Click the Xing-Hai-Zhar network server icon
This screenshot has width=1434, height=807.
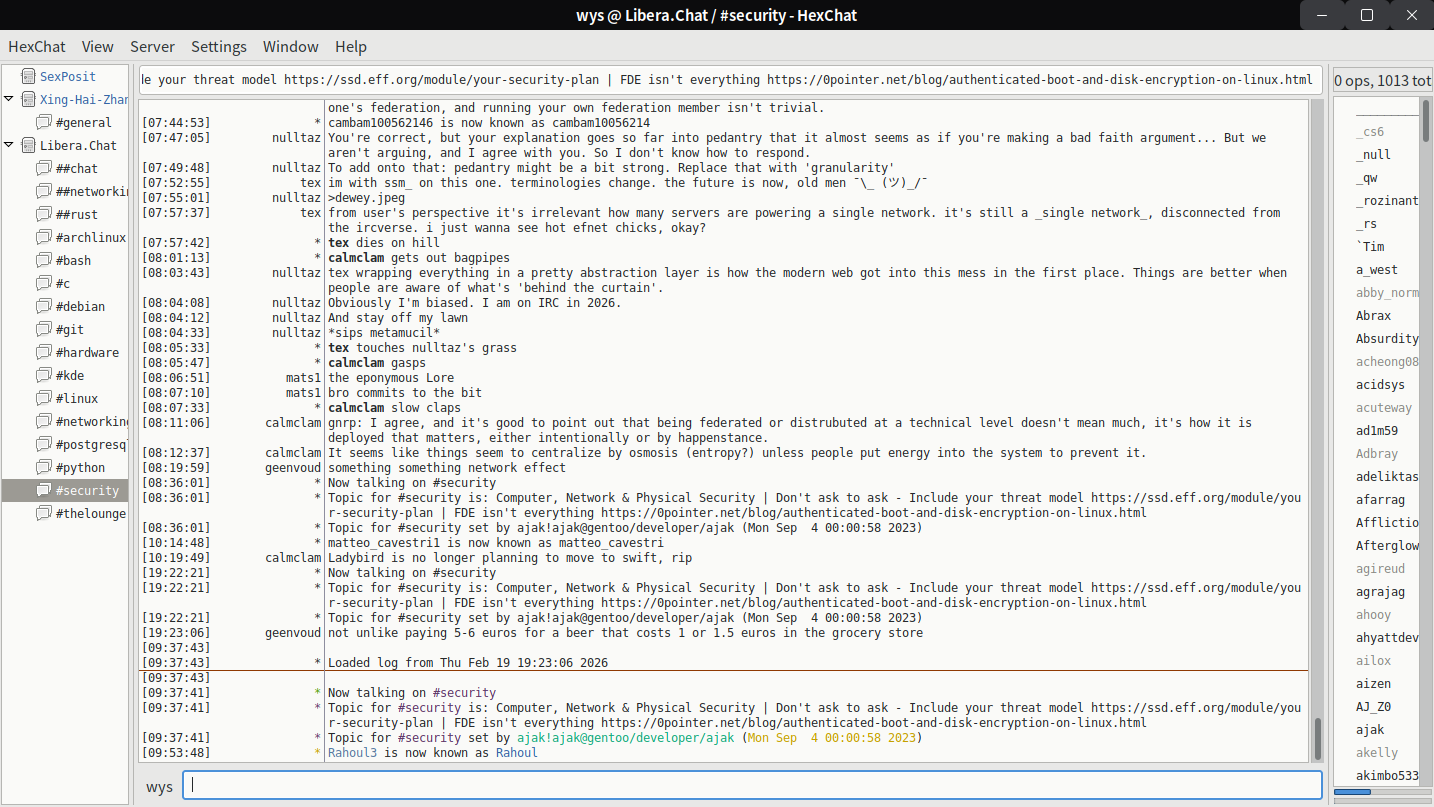(27, 99)
